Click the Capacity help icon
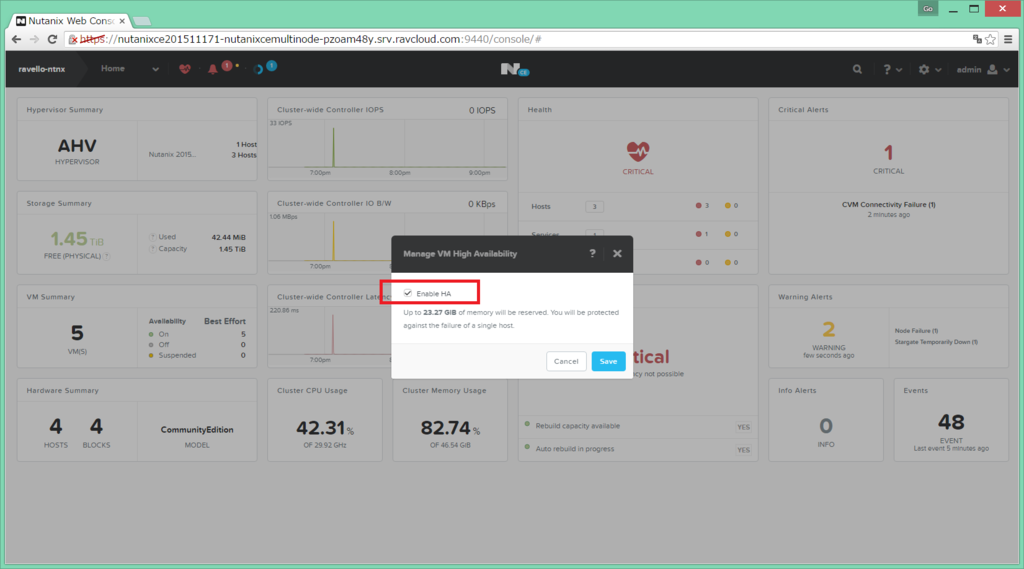Viewport: 1024px width, 569px height. (153, 249)
